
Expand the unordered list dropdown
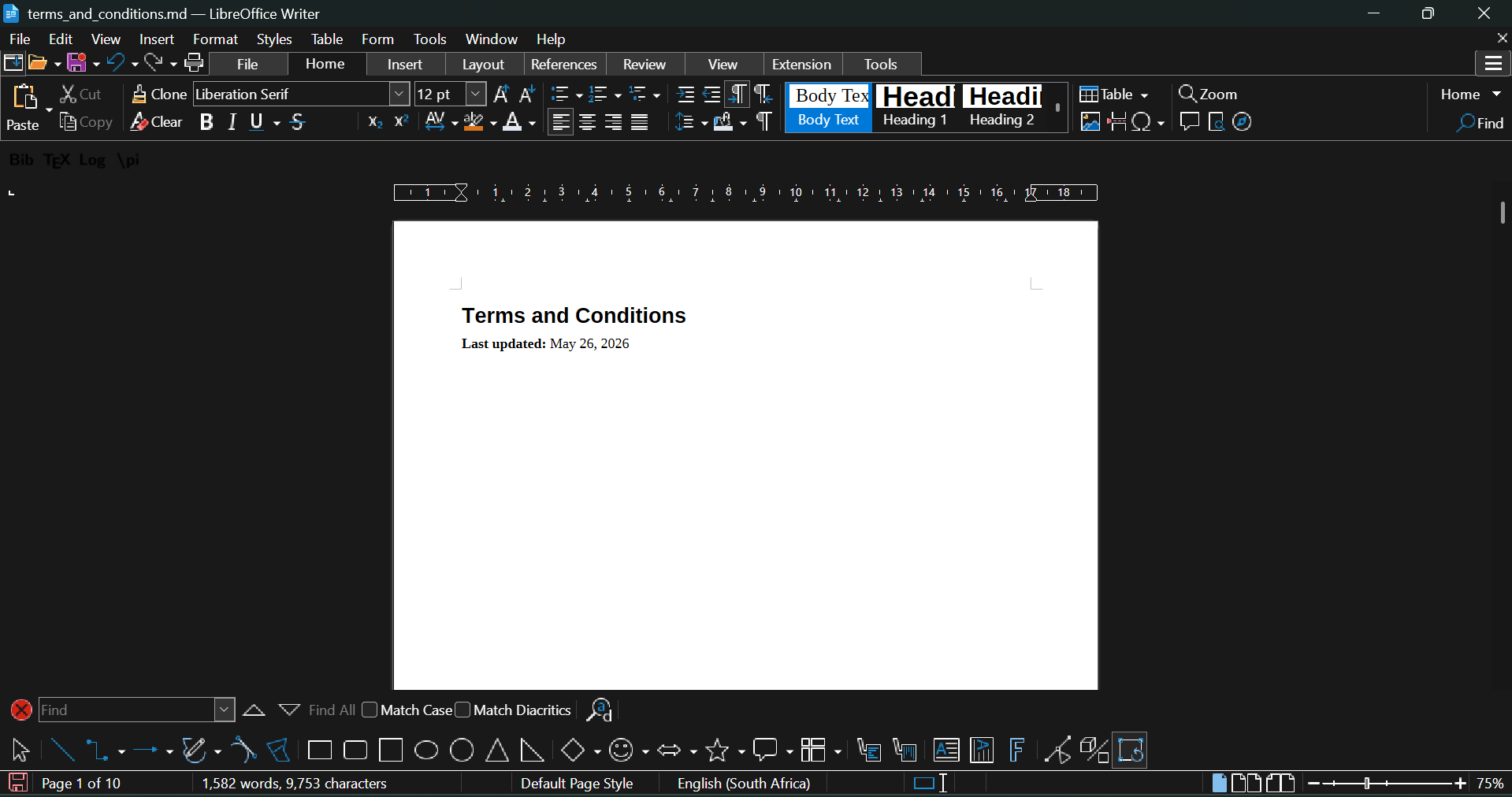click(578, 96)
